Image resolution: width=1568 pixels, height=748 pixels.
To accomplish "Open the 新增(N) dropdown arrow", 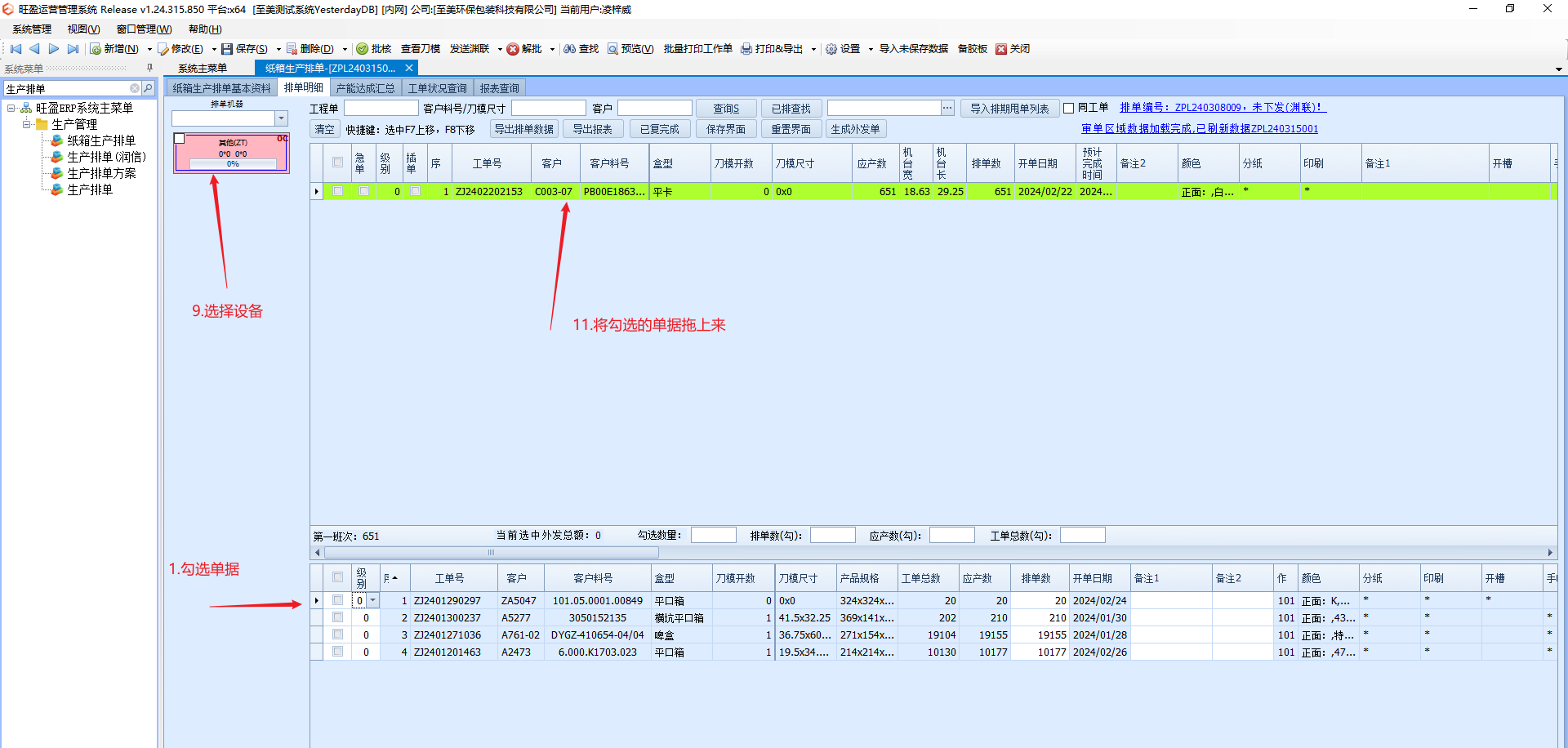I will (149, 49).
